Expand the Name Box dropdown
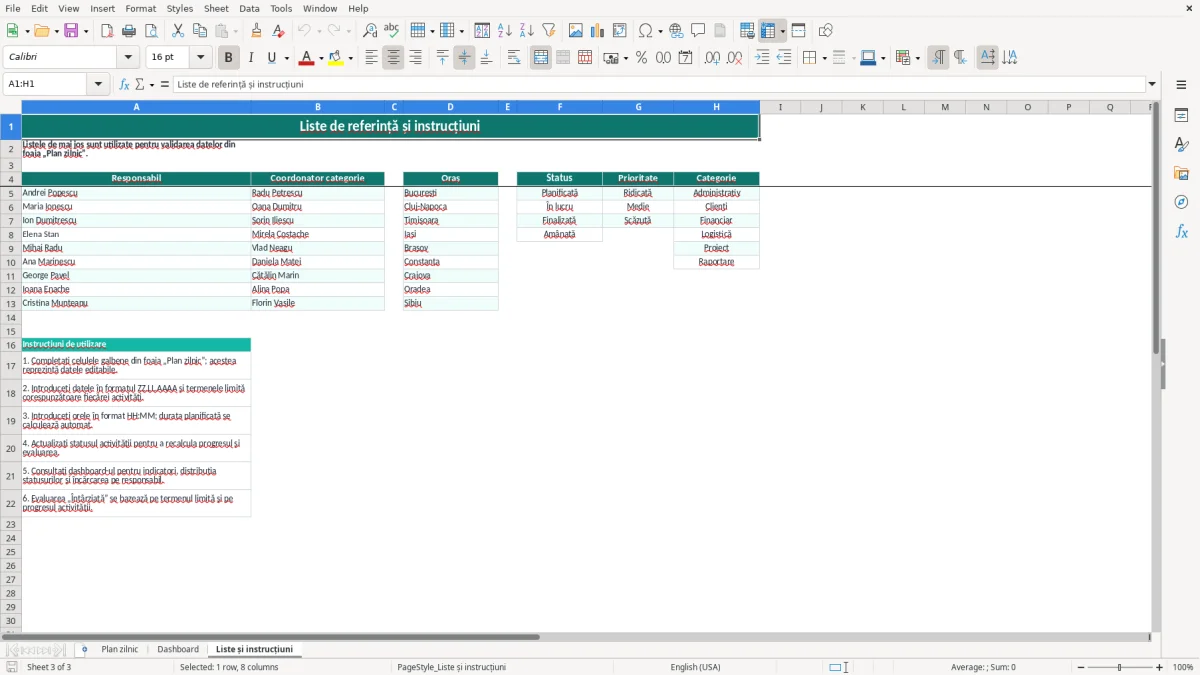Image resolution: width=1200 pixels, height=675 pixels. 98,84
